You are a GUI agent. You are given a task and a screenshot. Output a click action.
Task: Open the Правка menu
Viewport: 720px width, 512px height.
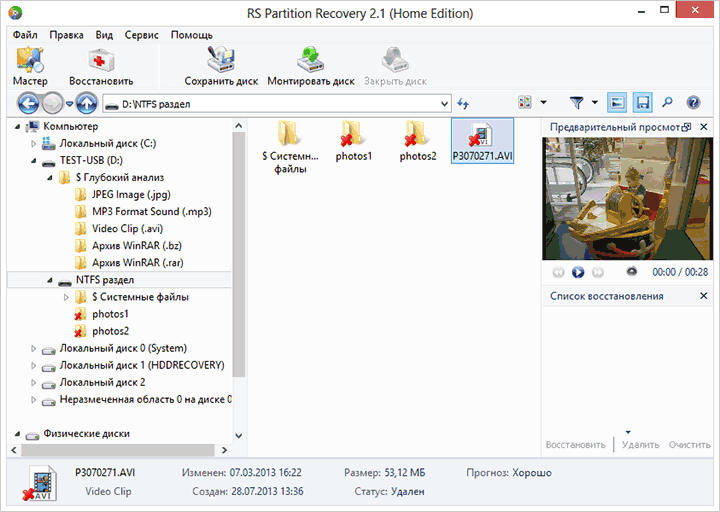(x=66, y=35)
